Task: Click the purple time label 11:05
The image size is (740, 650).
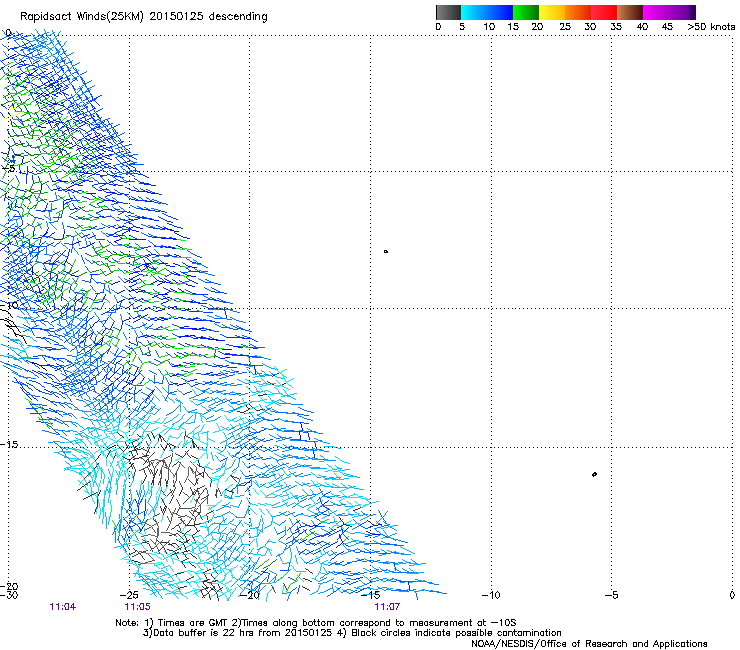Action: coord(137,607)
